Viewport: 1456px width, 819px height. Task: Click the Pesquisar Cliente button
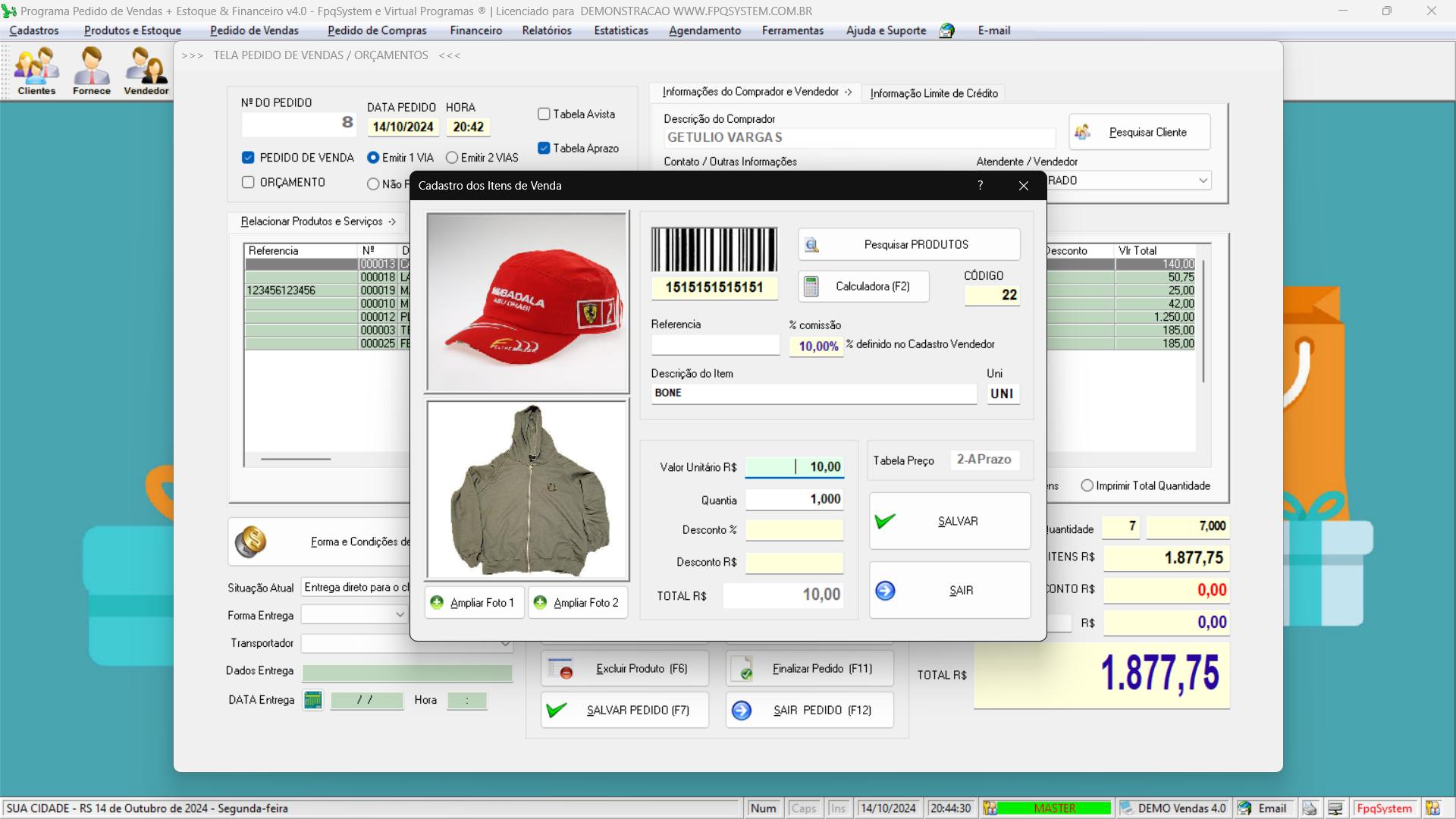[x=1139, y=132]
